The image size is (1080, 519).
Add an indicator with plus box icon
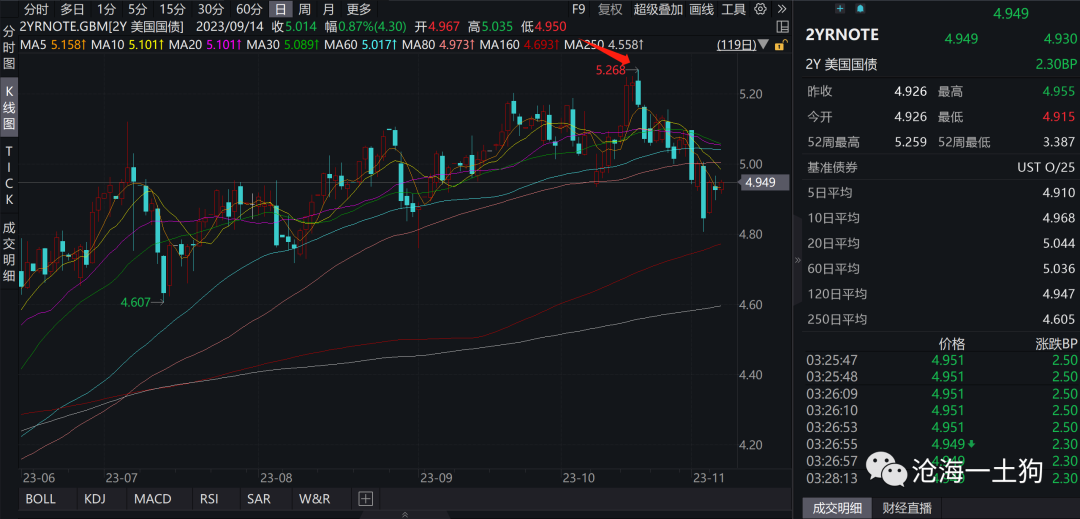tap(365, 498)
